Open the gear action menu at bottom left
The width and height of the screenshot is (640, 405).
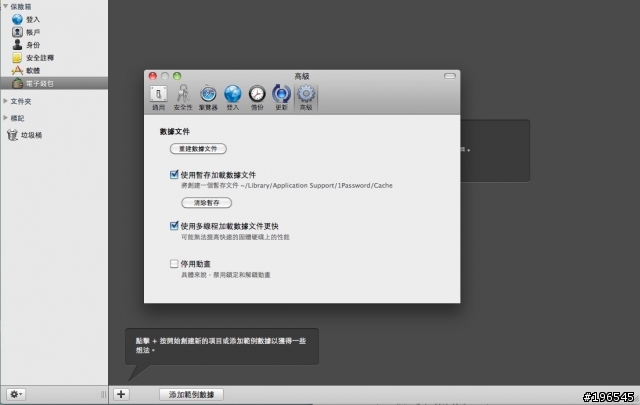tap(16, 394)
